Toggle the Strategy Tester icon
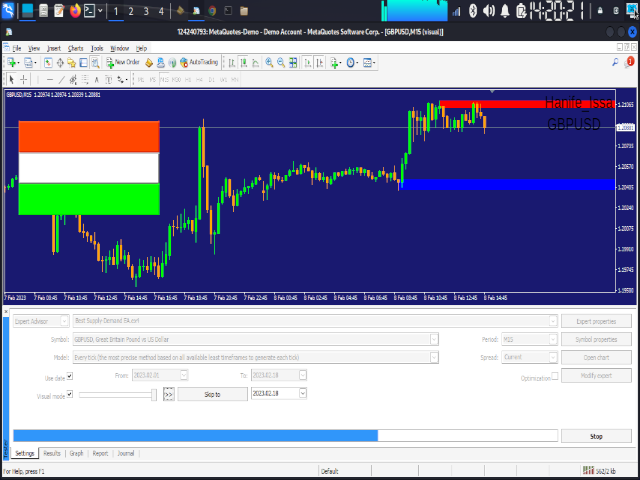The width and height of the screenshot is (640, 480). (x=95, y=62)
